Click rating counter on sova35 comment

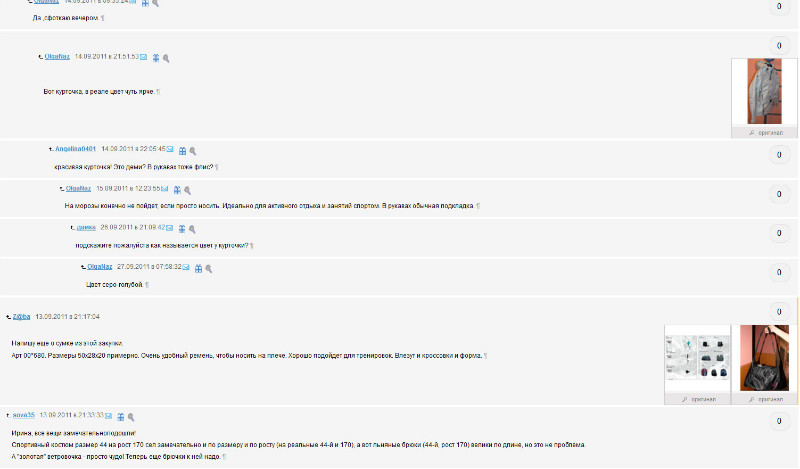point(779,422)
